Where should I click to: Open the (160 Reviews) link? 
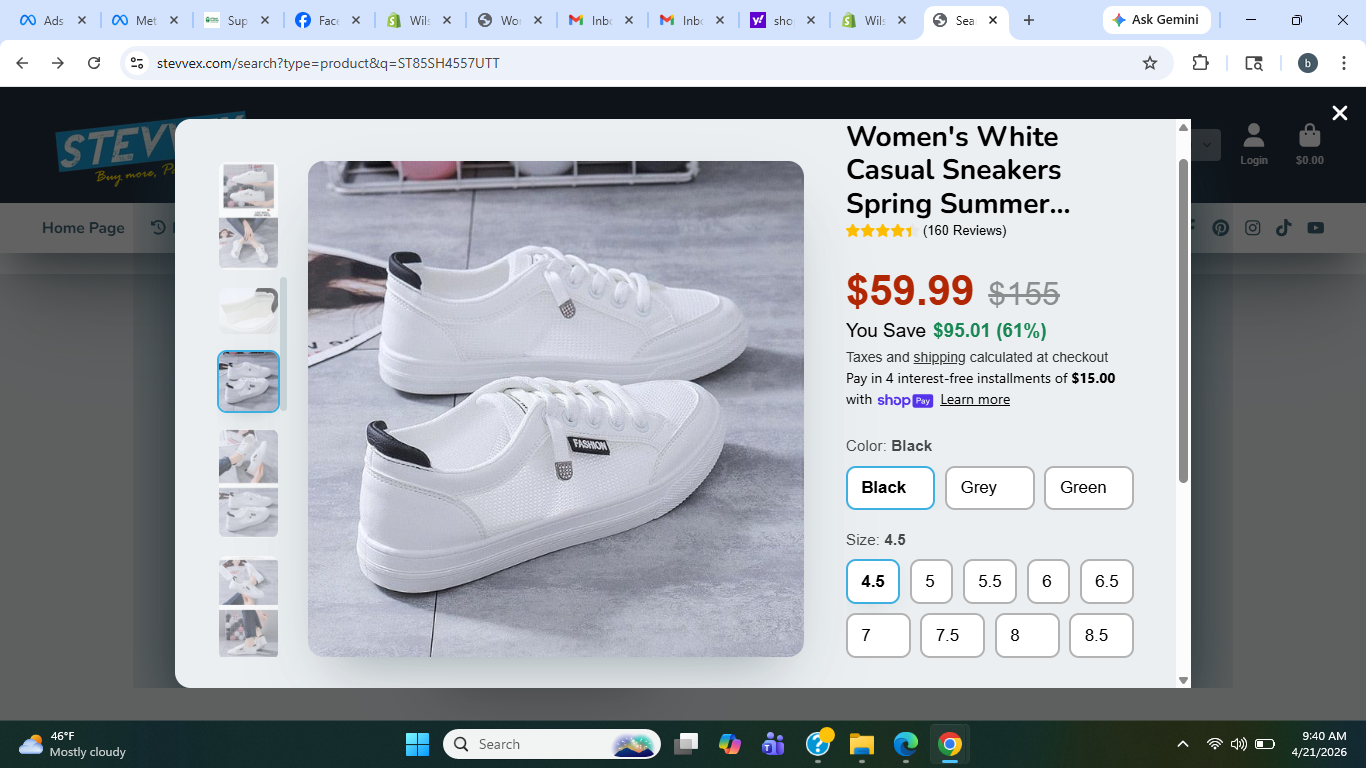point(964,231)
